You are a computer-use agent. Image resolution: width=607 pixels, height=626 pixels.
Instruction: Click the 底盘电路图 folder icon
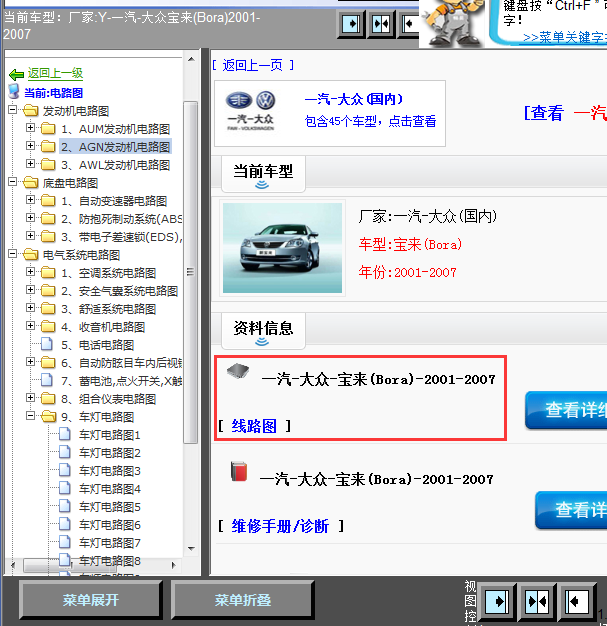click(x=31, y=182)
